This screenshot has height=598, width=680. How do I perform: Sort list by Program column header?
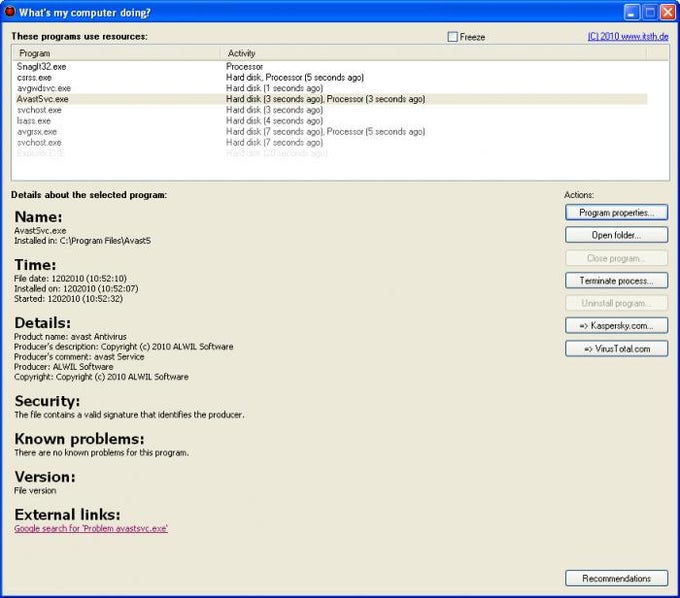(x=116, y=53)
